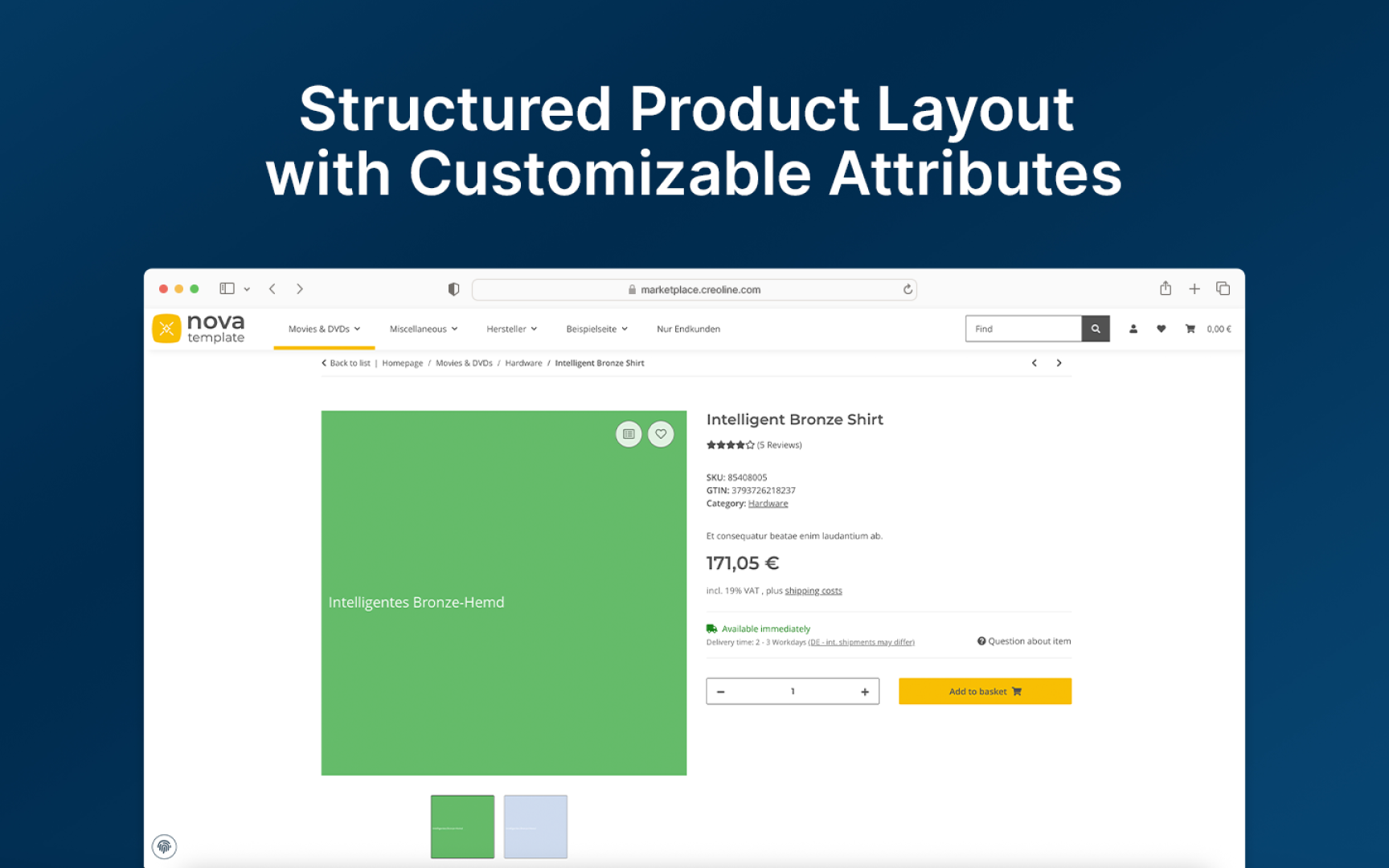The height and width of the screenshot is (868, 1389).
Task: Go back with browser back arrow
Action: click(x=272, y=289)
